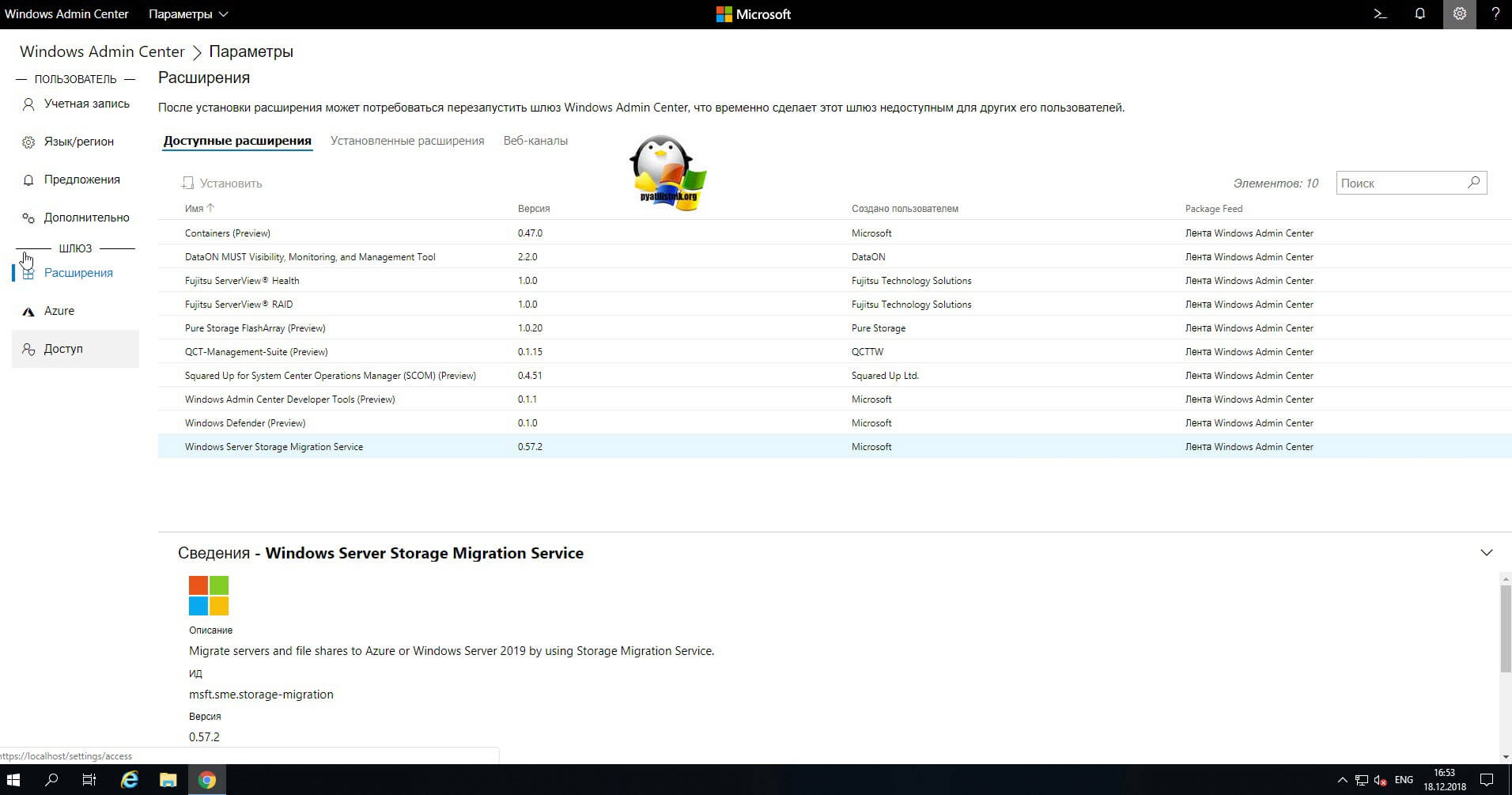Select Fujitsu ServerView Health row
The width and height of the screenshot is (1512, 795).
(x=835, y=281)
